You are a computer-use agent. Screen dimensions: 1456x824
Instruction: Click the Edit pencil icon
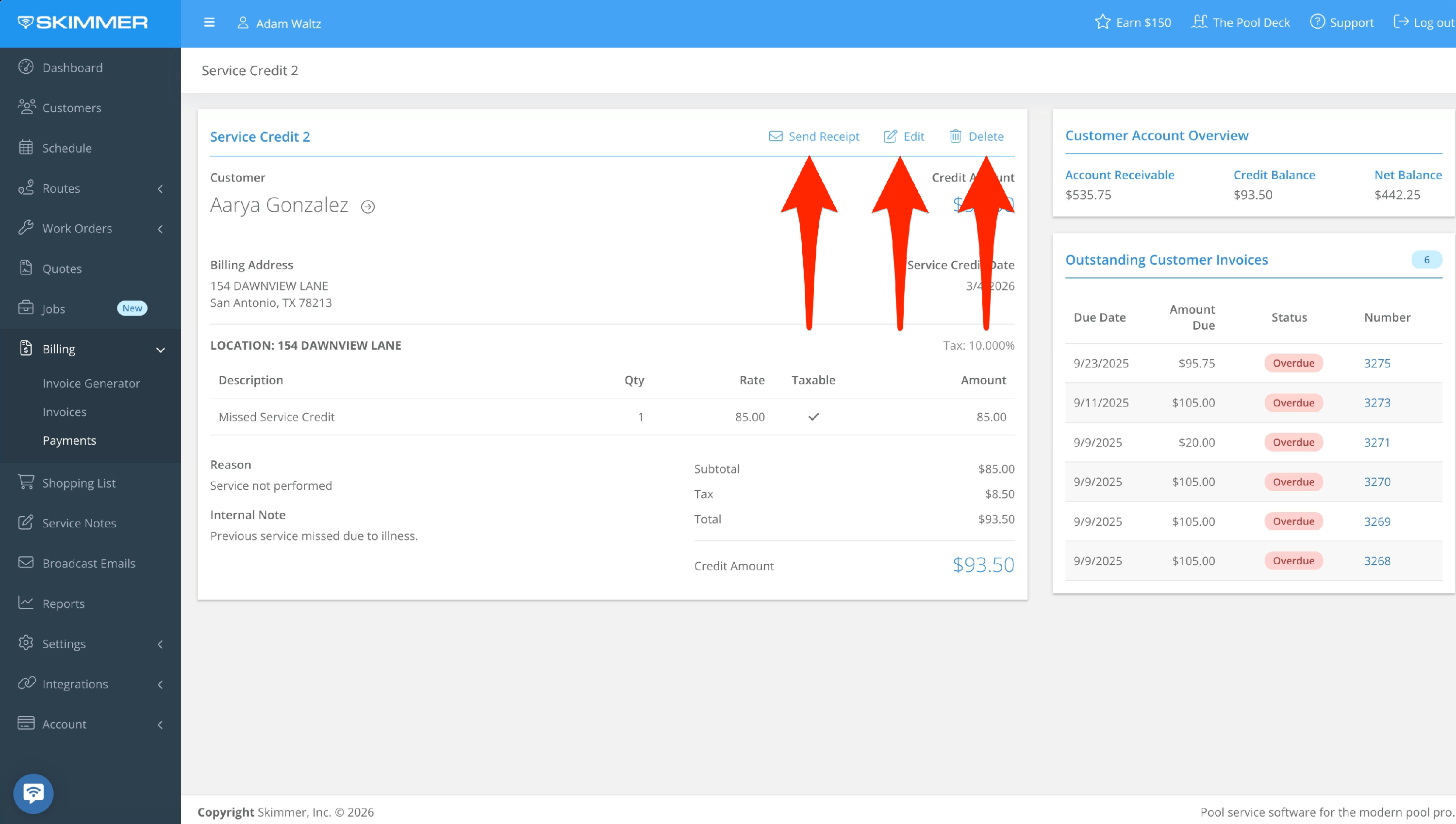(890, 136)
